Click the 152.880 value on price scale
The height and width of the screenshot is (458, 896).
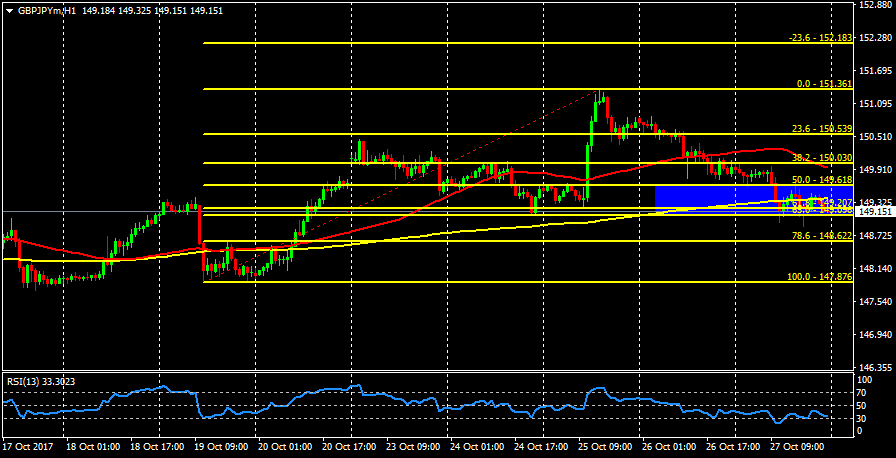[x=875, y=6]
